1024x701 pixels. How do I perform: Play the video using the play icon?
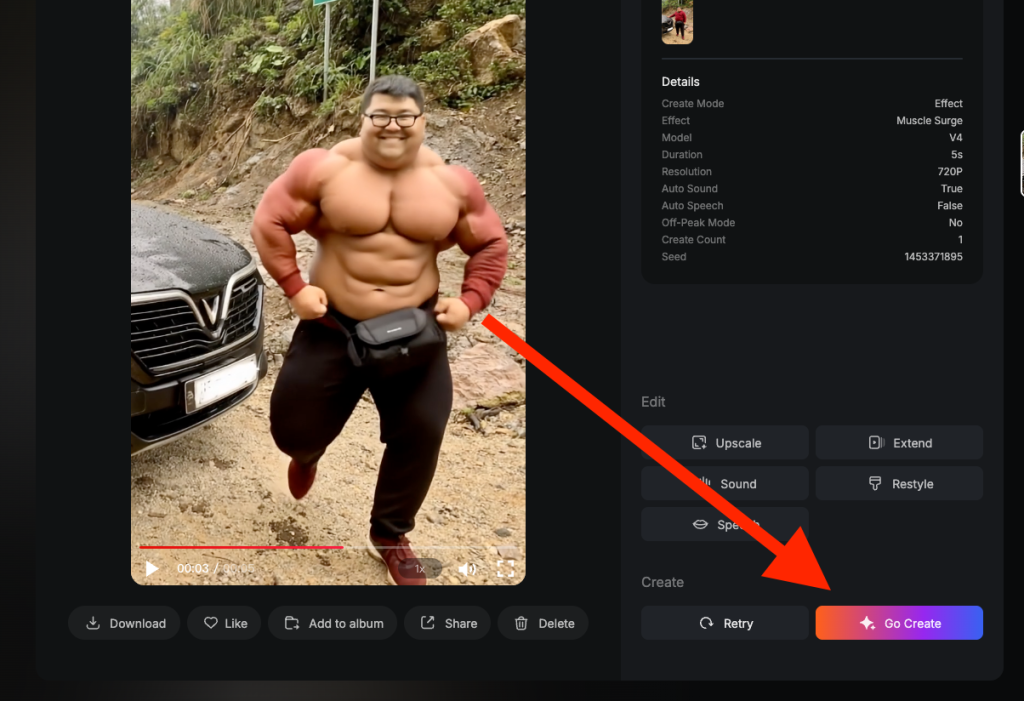(152, 569)
